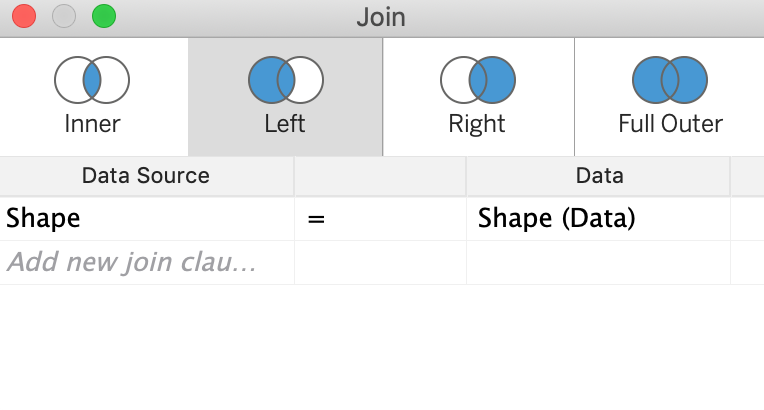Click empty operator cell in new clause row
This screenshot has height=410, width=764.
point(379,263)
